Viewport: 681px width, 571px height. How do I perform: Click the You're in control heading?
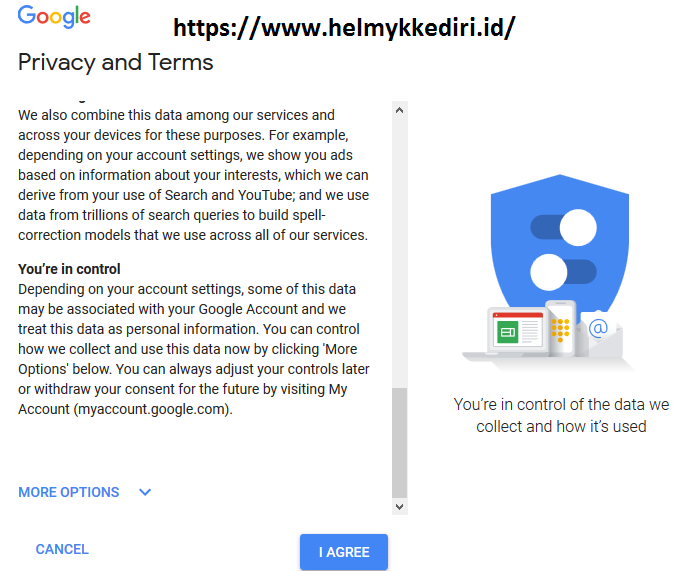coord(69,269)
